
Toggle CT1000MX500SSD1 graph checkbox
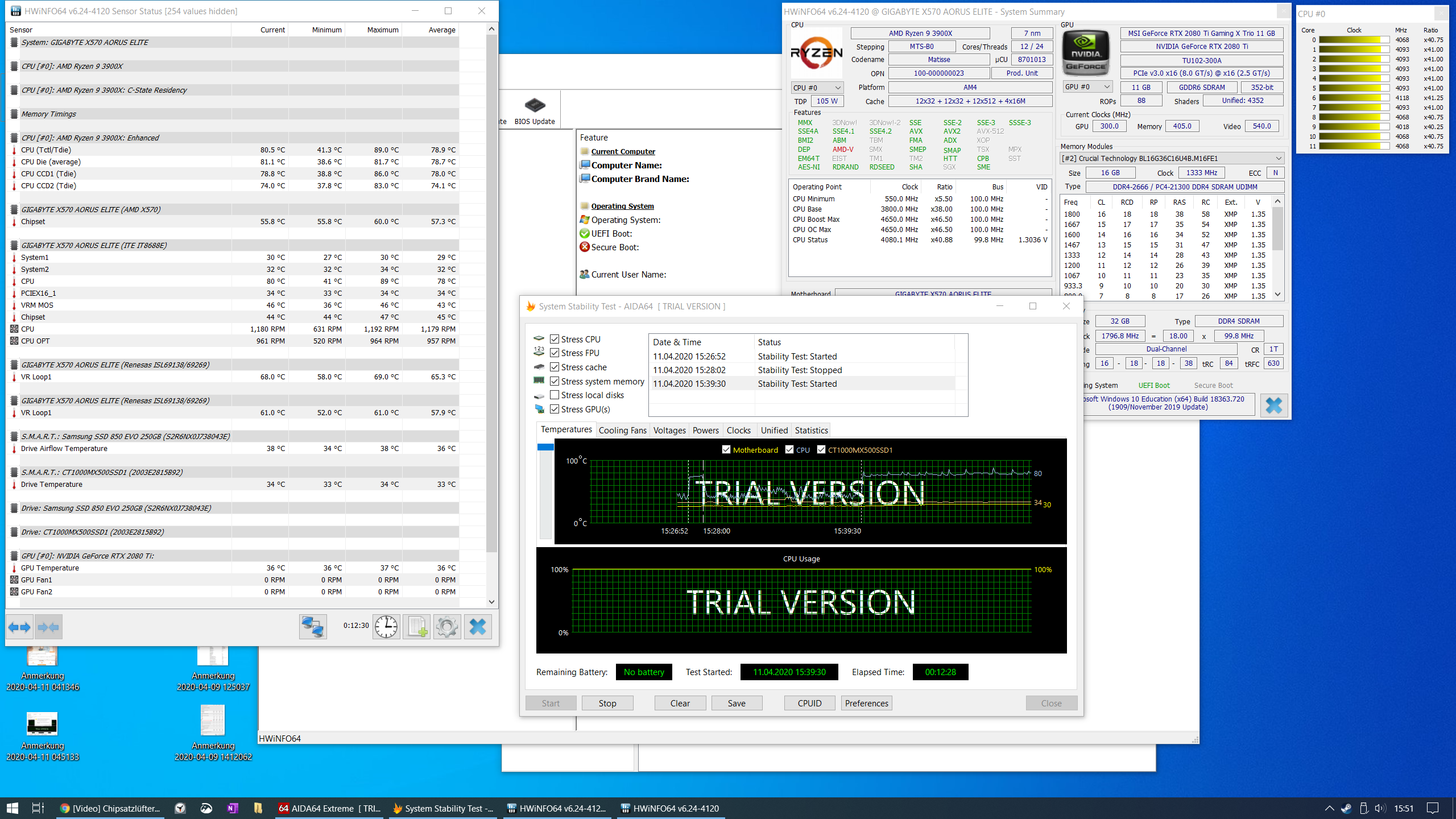coord(821,449)
